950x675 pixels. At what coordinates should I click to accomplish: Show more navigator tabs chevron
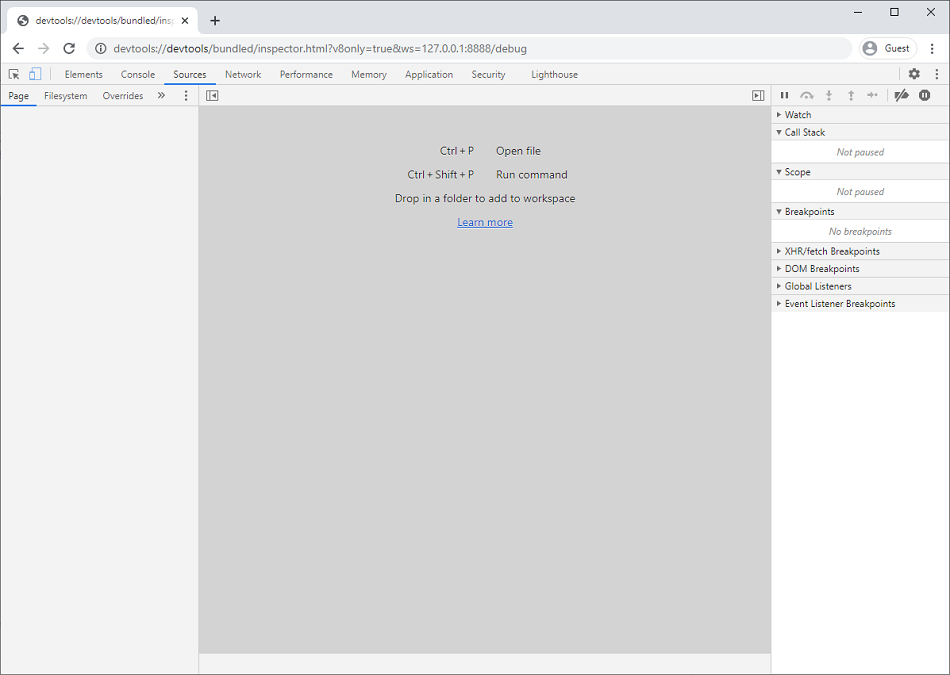click(x=161, y=96)
